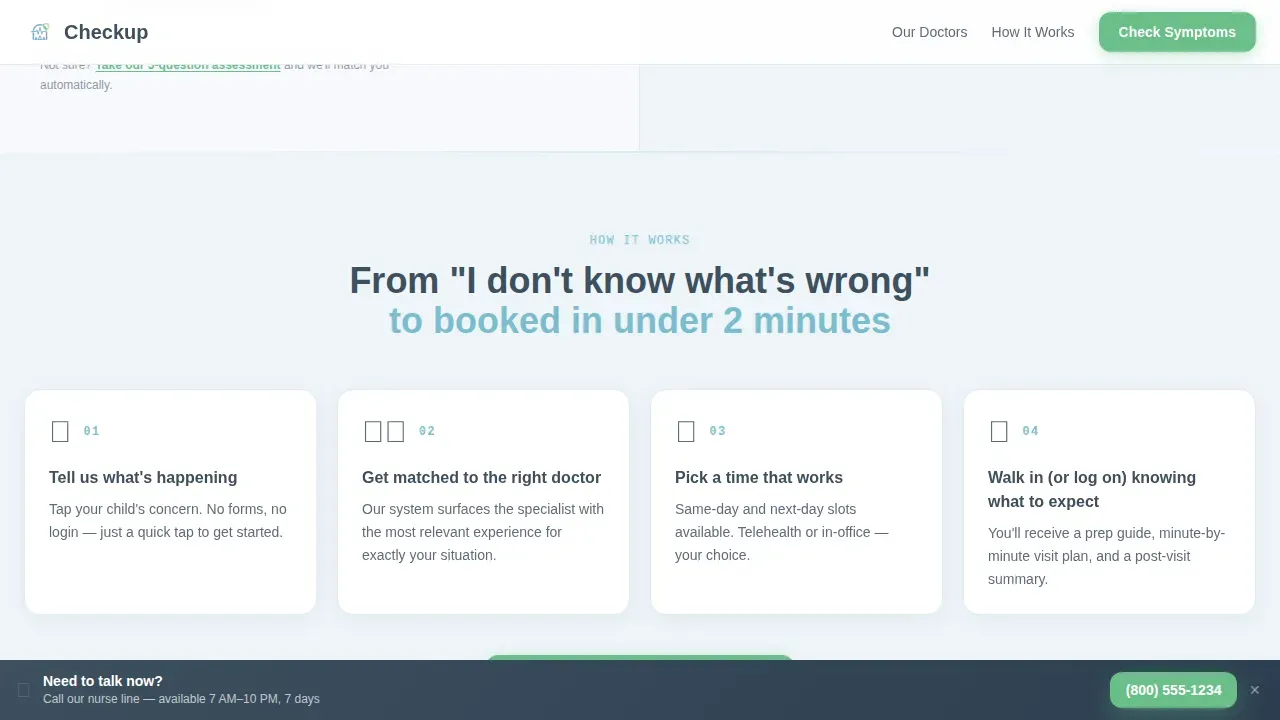
Task: Dismiss the nurse line banner
Action: pyautogui.click(x=1255, y=690)
